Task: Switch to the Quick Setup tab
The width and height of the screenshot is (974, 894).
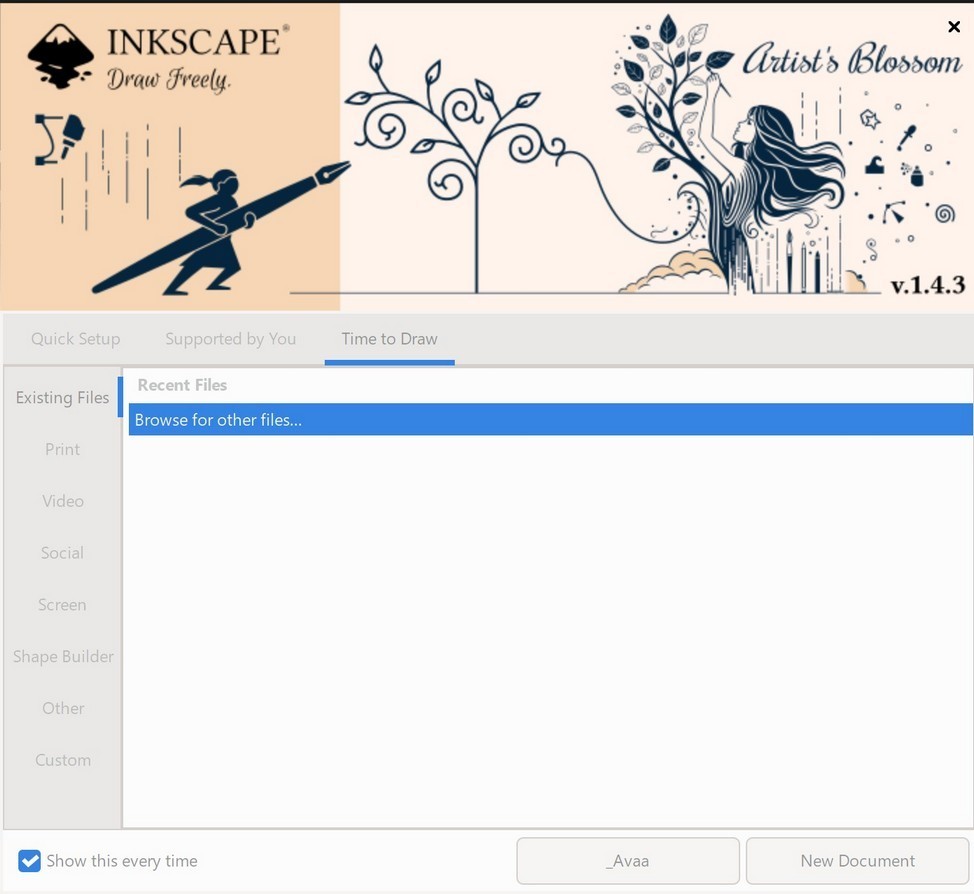Action: (x=76, y=339)
